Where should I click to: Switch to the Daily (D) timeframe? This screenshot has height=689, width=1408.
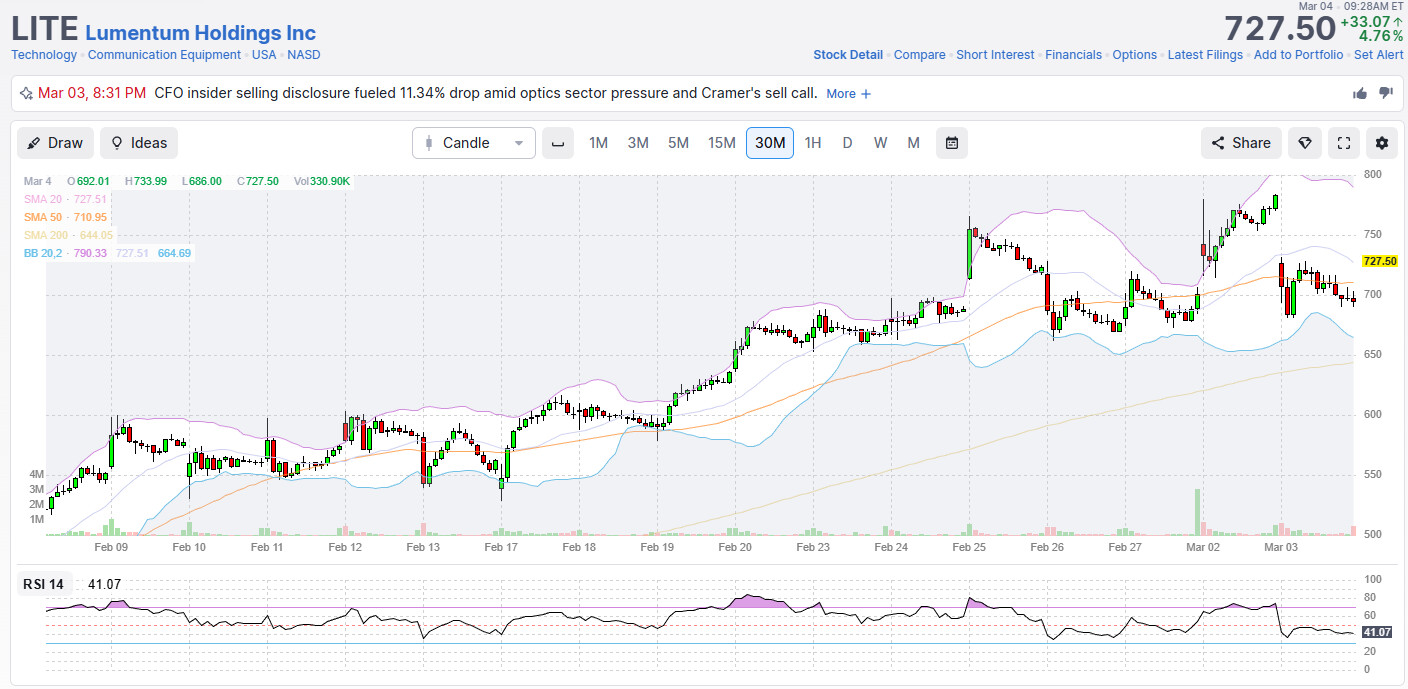click(847, 143)
